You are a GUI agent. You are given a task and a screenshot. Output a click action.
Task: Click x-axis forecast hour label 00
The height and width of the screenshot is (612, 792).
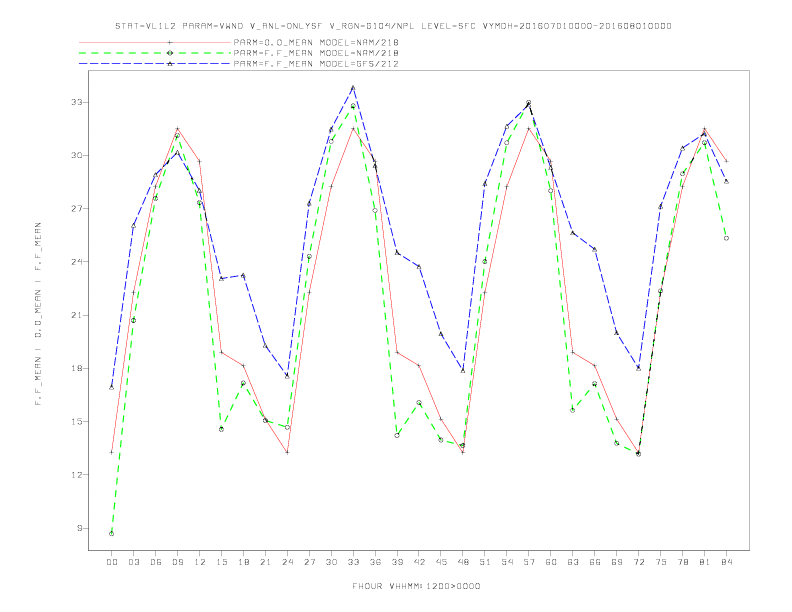(x=112, y=562)
